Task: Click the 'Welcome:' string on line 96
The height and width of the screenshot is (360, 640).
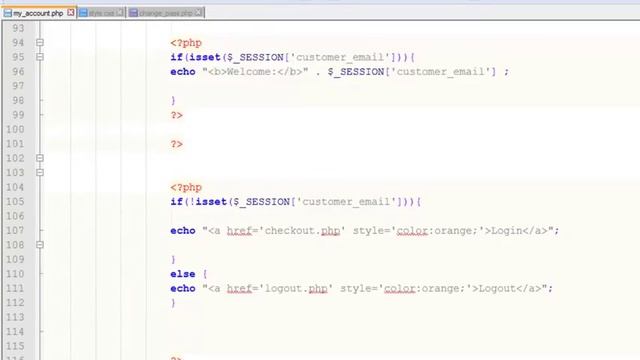Action: 251,72
